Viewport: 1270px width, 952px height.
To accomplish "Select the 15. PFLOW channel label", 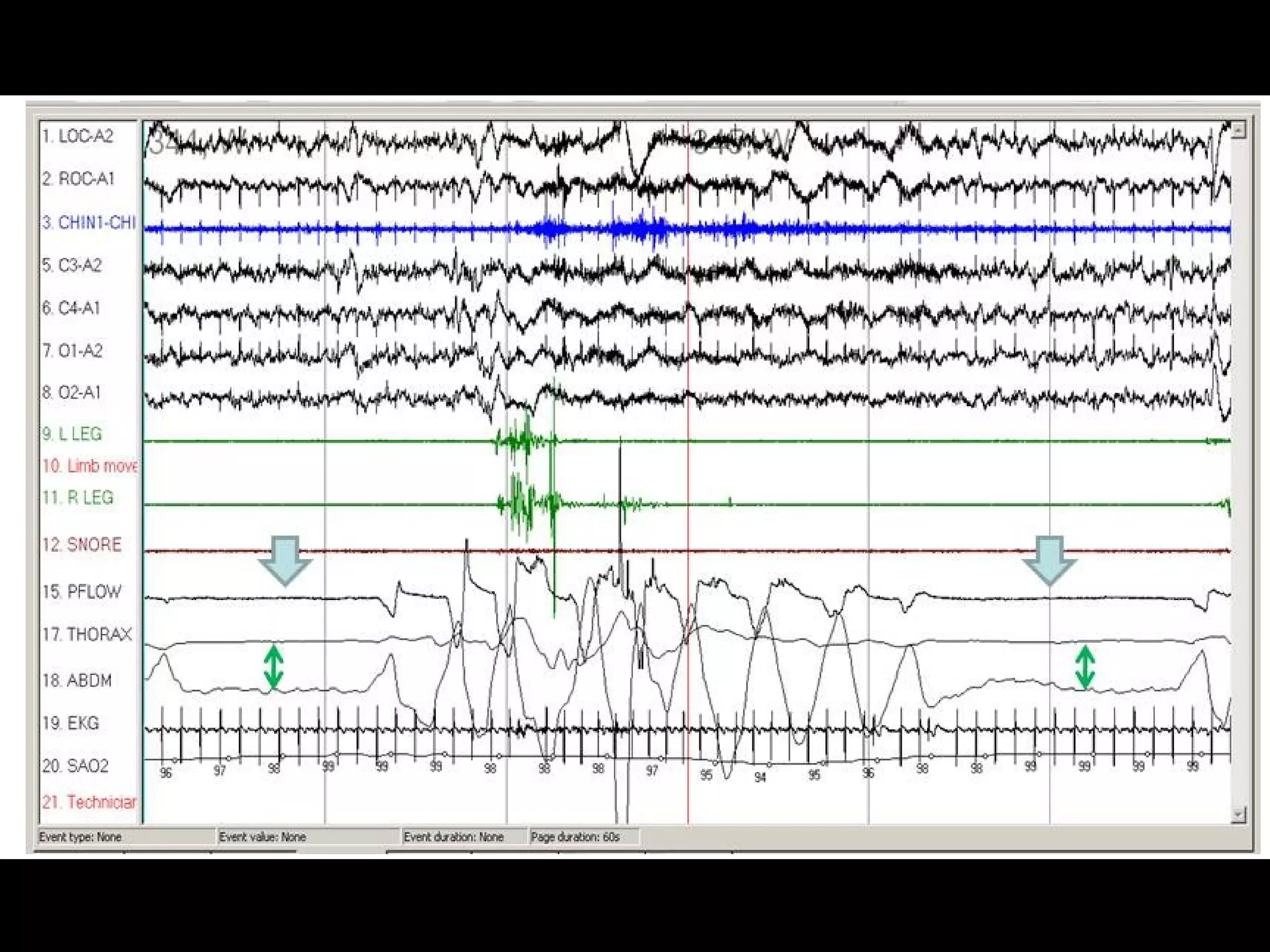I will tap(82, 591).
